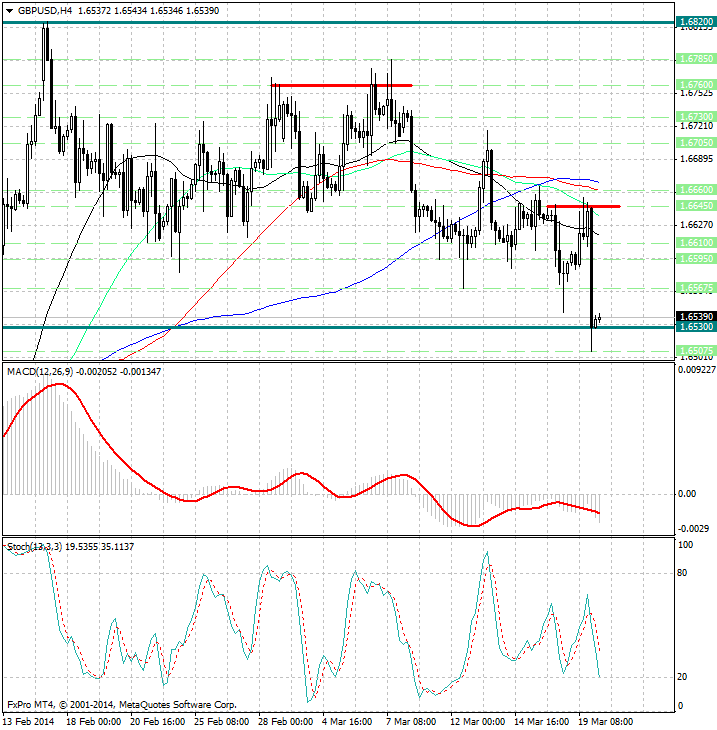Screen dimensions: 717x730
Task: Click the FxPro MT4 MetaQuotes copyright text
Action: click(120, 705)
